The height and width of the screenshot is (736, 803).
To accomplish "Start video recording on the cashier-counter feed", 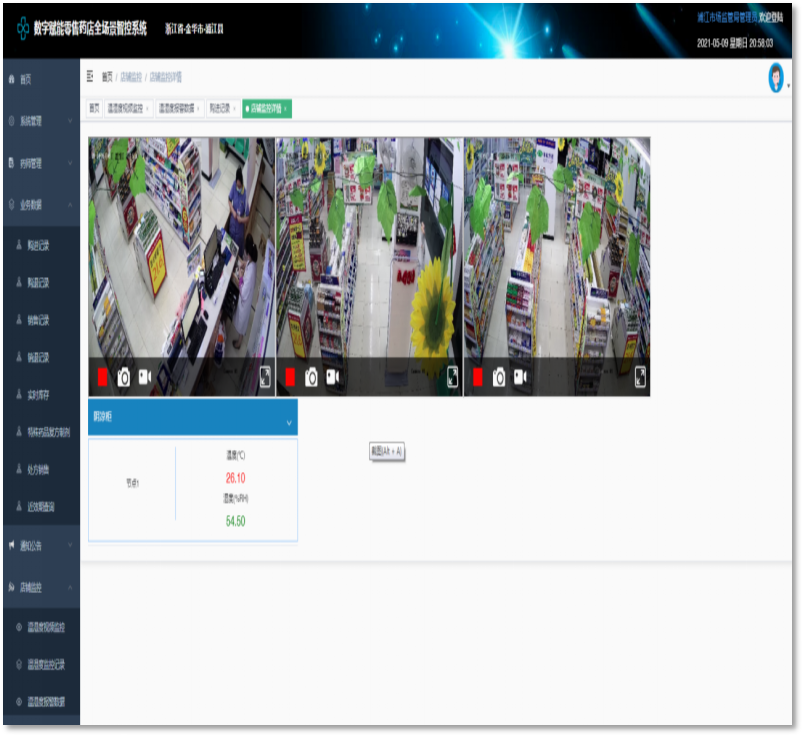I will coord(145,377).
